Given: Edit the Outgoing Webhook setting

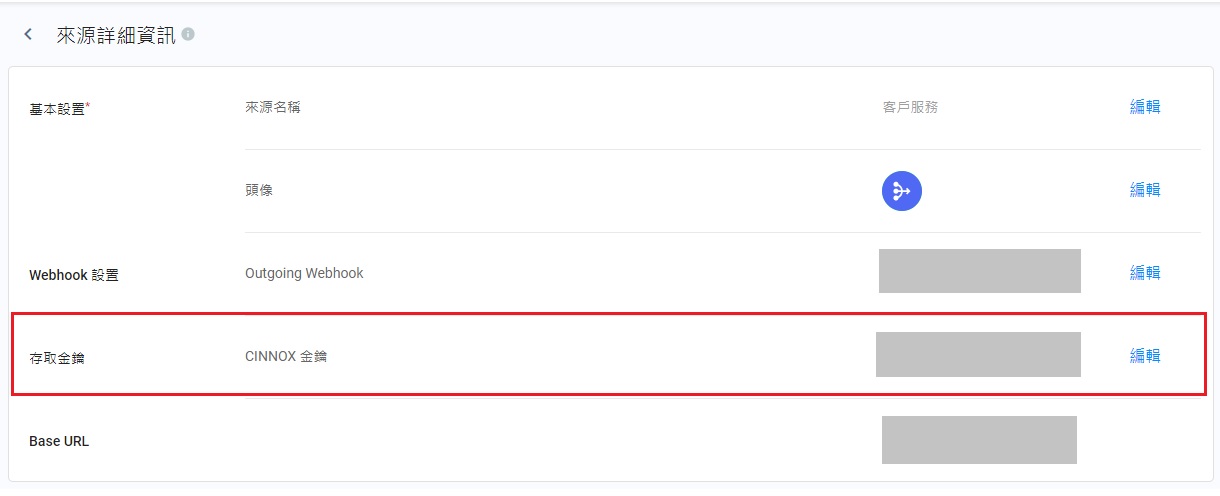Looking at the screenshot, I should (x=1145, y=272).
